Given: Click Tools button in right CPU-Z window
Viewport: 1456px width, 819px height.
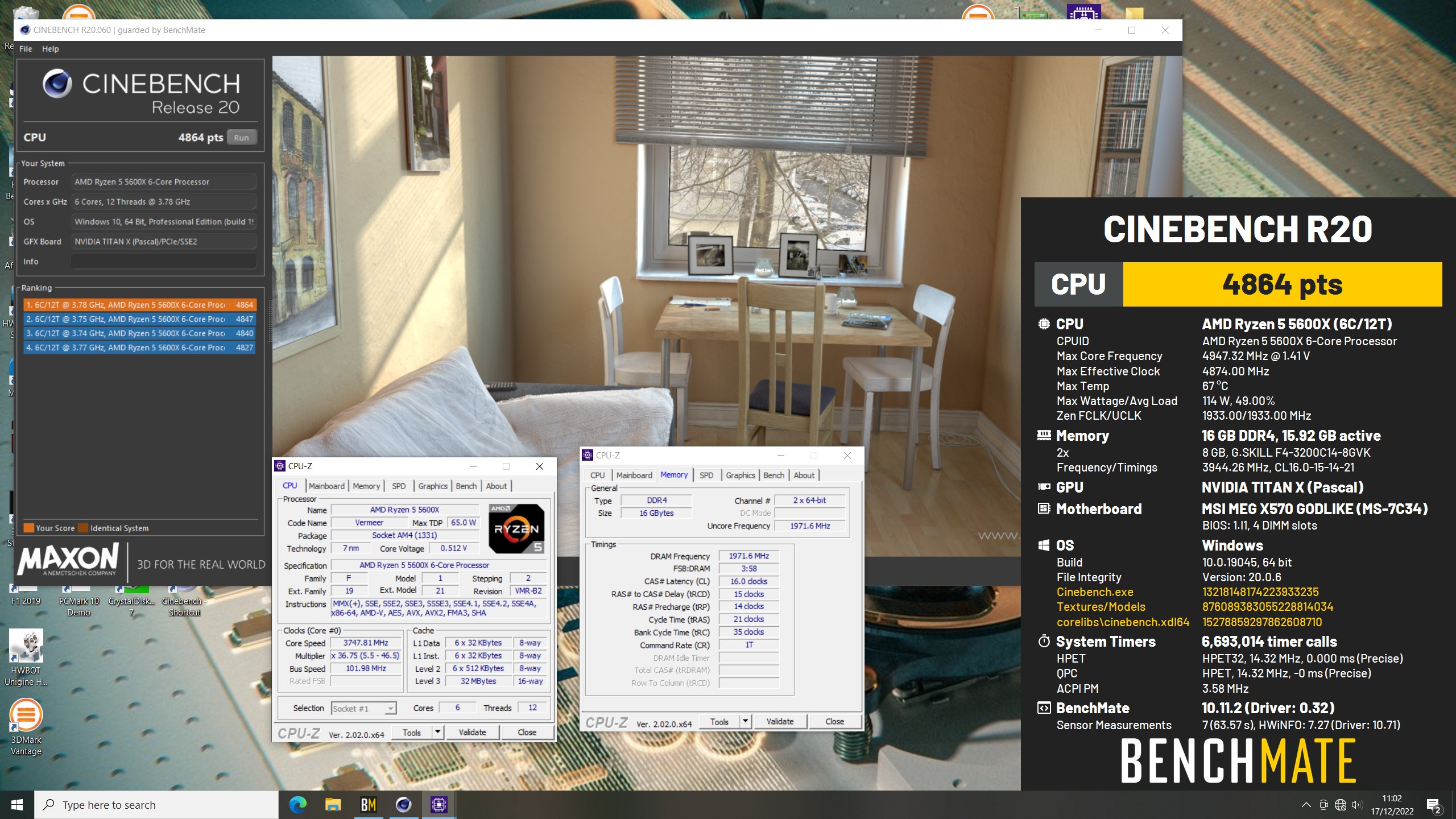Looking at the screenshot, I should click(719, 722).
